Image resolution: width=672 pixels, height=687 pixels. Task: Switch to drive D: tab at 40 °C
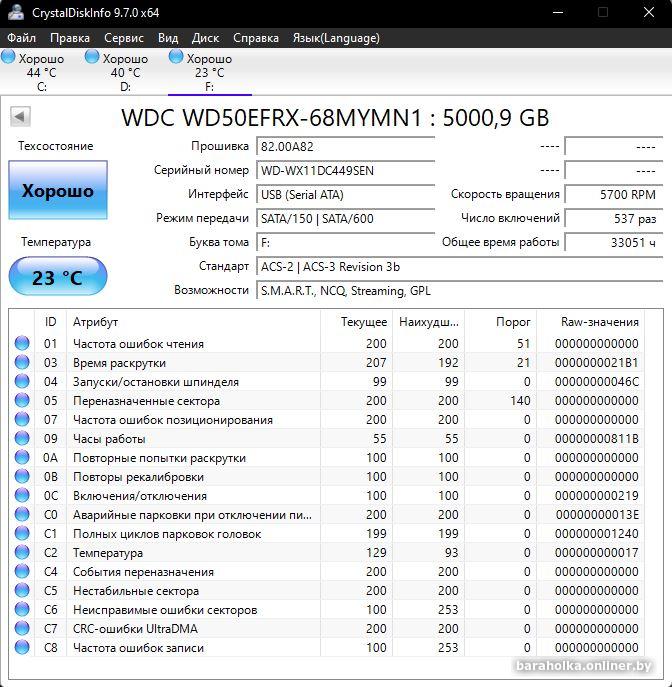125,72
